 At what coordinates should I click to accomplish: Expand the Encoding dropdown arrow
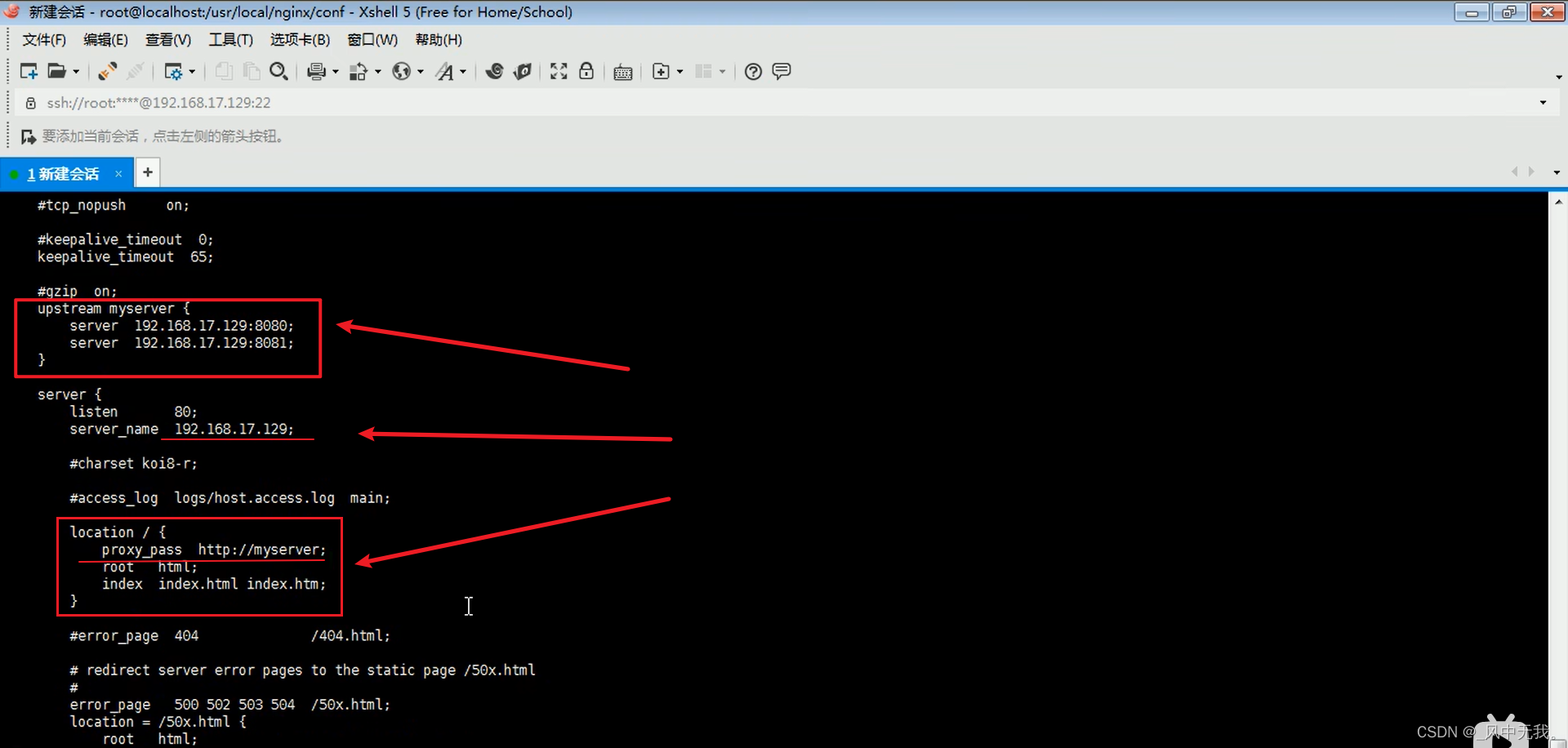pyautogui.click(x=421, y=72)
